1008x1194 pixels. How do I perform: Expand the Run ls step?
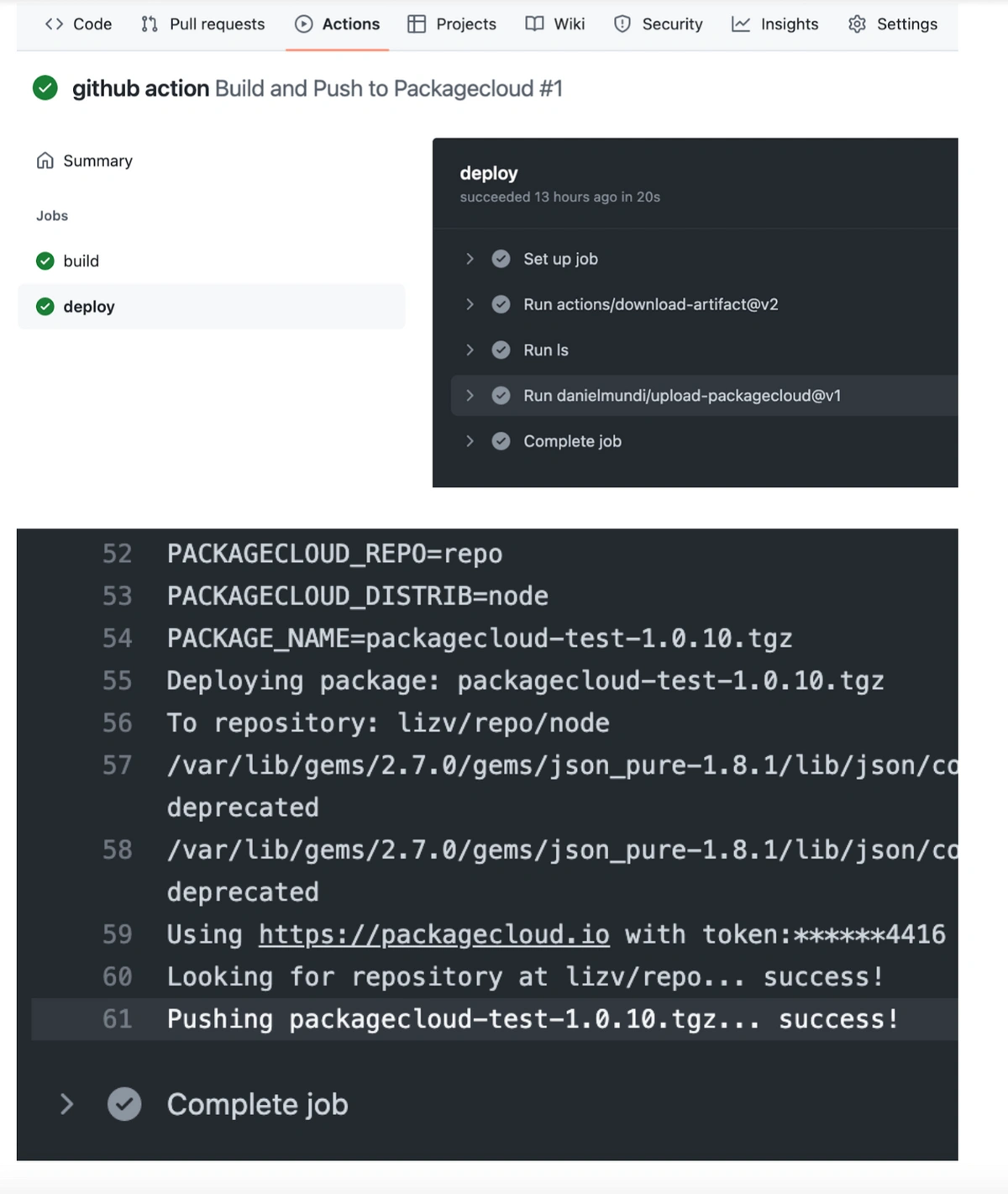point(470,350)
